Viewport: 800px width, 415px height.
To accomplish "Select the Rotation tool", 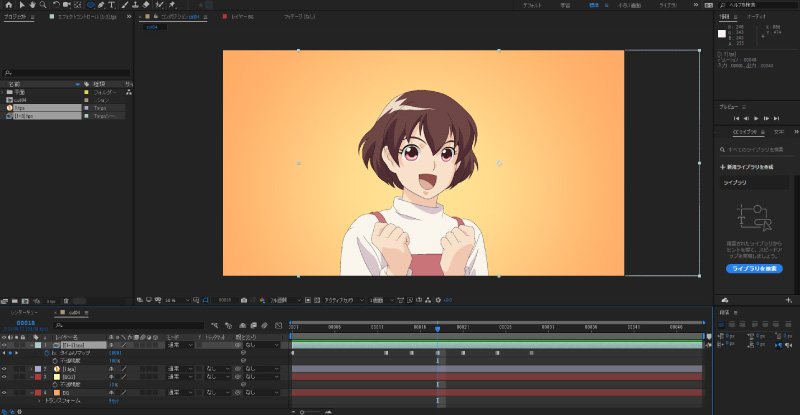I will (x=56, y=5).
